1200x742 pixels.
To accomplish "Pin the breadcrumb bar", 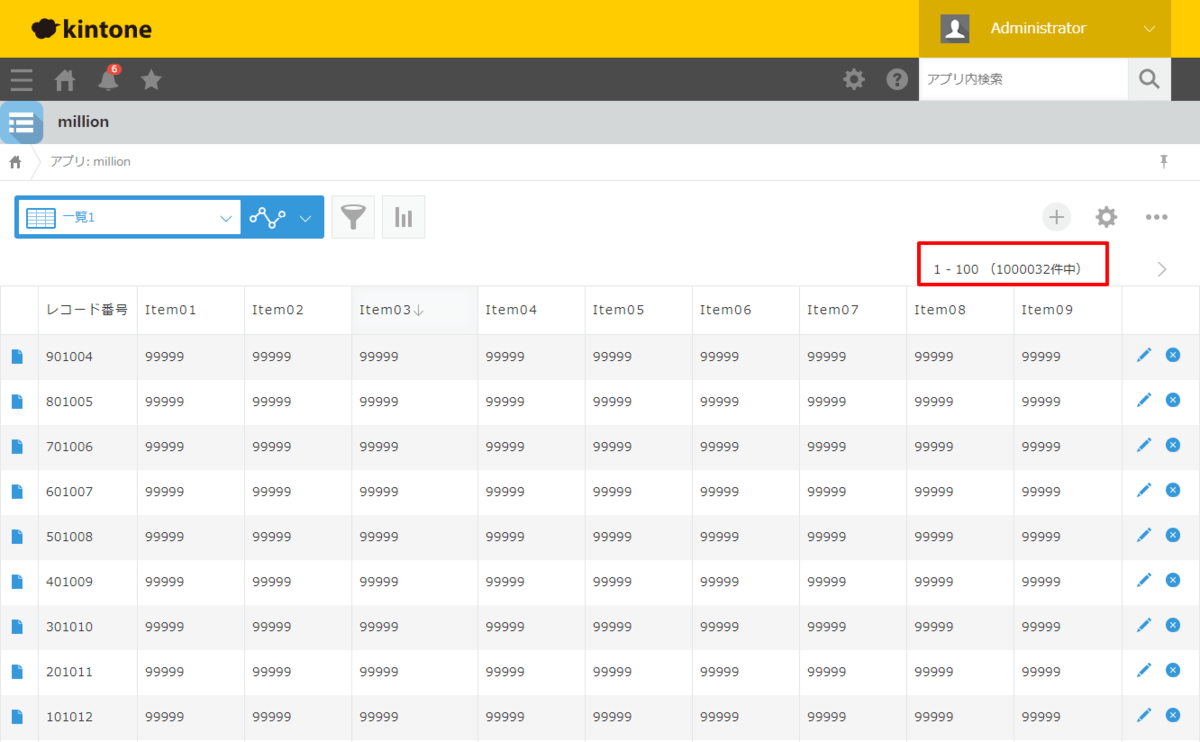I will [1163, 161].
